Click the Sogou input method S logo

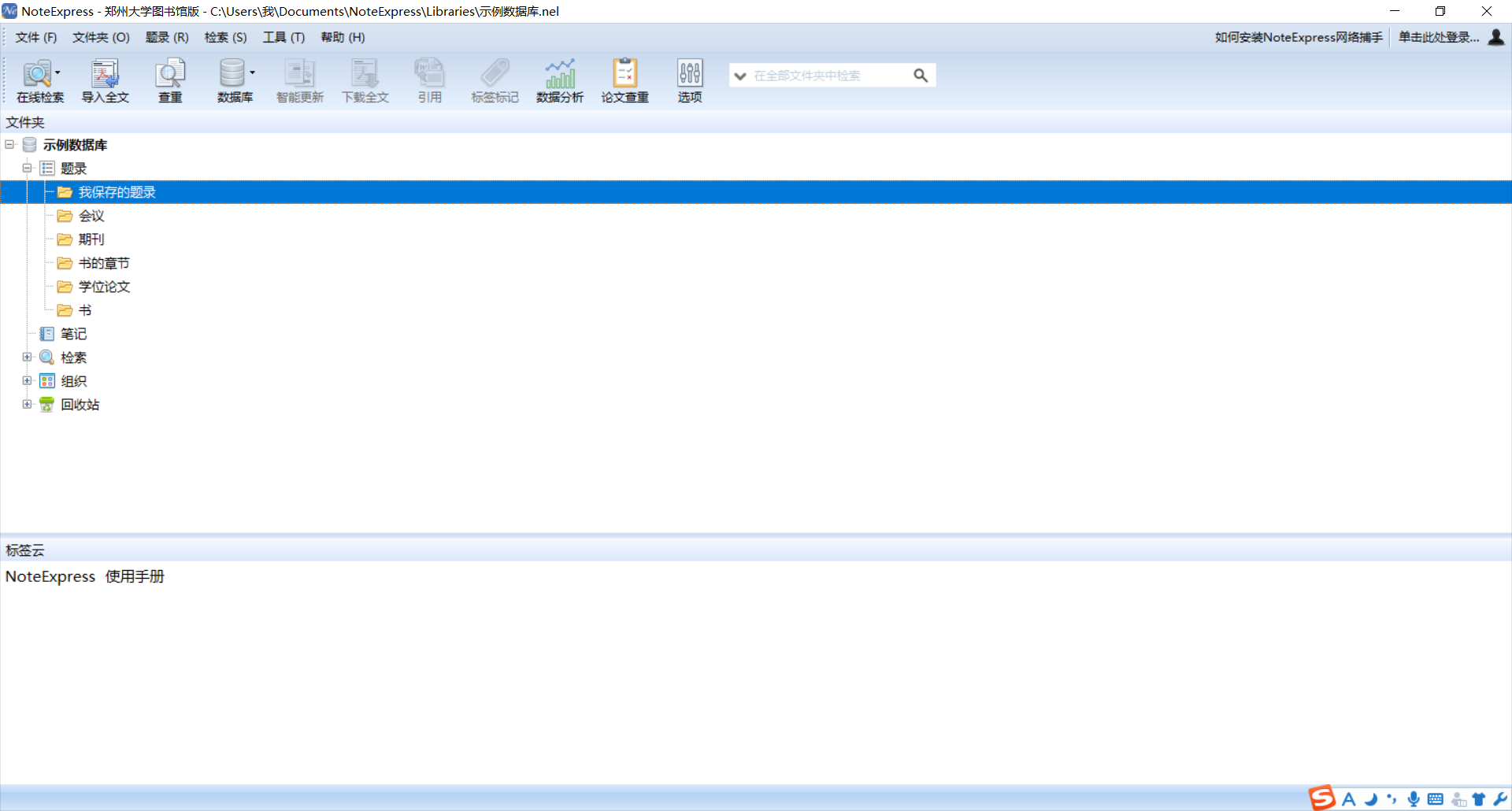pos(1322,798)
